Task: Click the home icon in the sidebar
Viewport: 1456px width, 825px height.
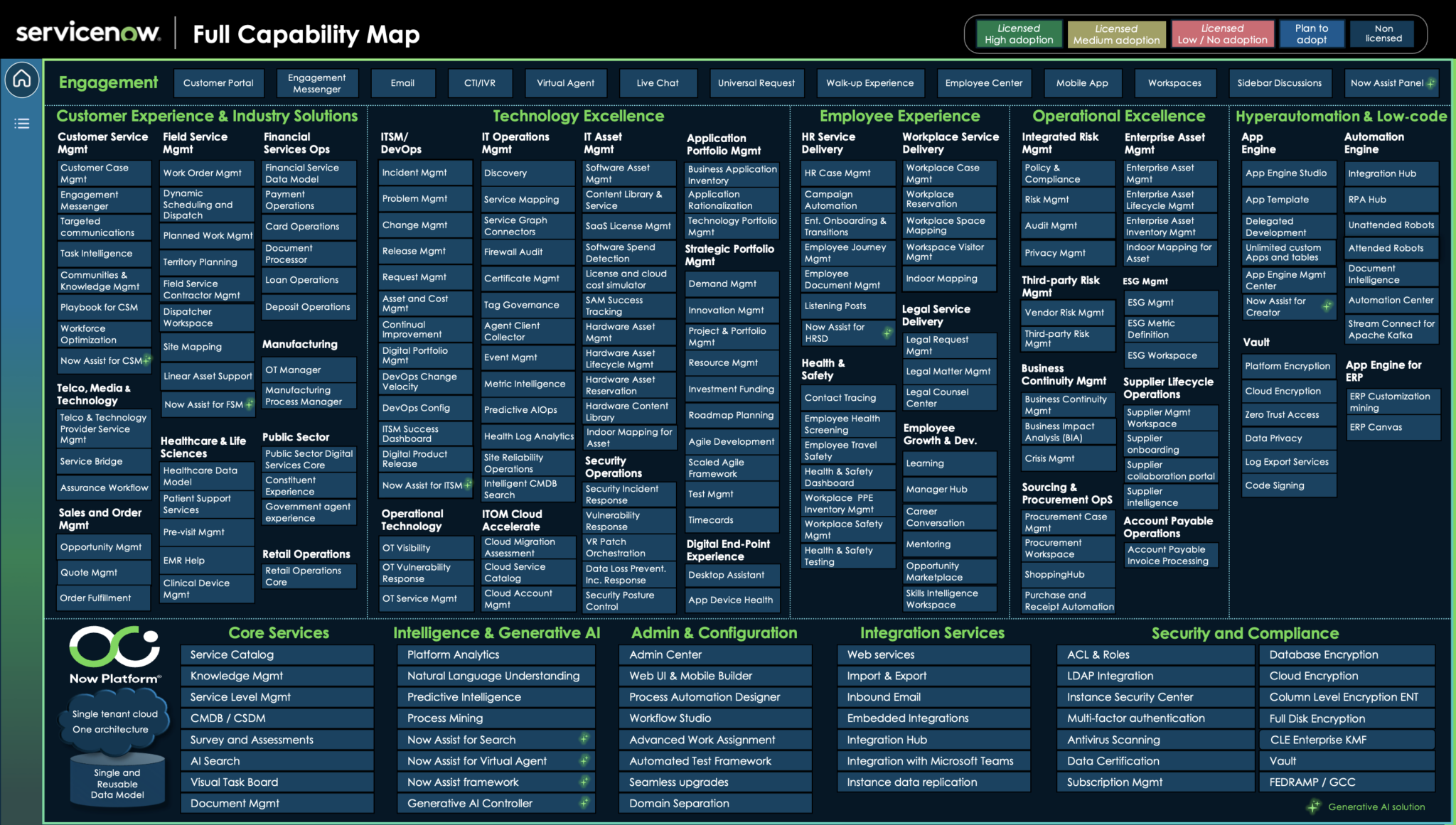Action: click(22, 79)
